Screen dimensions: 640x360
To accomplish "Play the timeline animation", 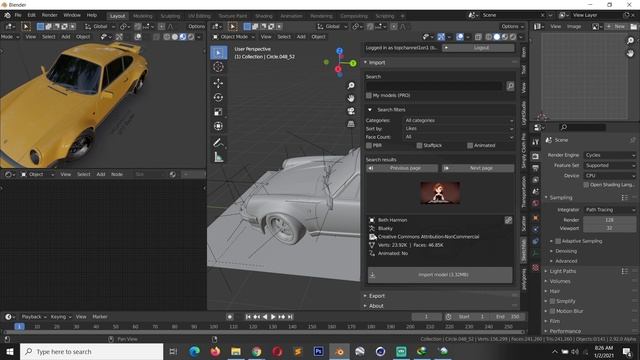I will pyautogui.click(x=273, y=317).
